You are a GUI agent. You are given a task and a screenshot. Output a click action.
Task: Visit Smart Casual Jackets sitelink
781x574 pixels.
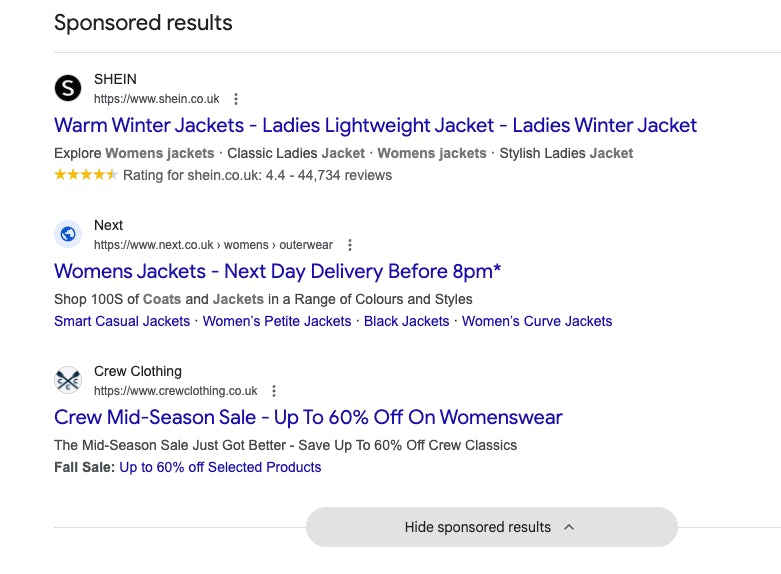tap(122, 321)
